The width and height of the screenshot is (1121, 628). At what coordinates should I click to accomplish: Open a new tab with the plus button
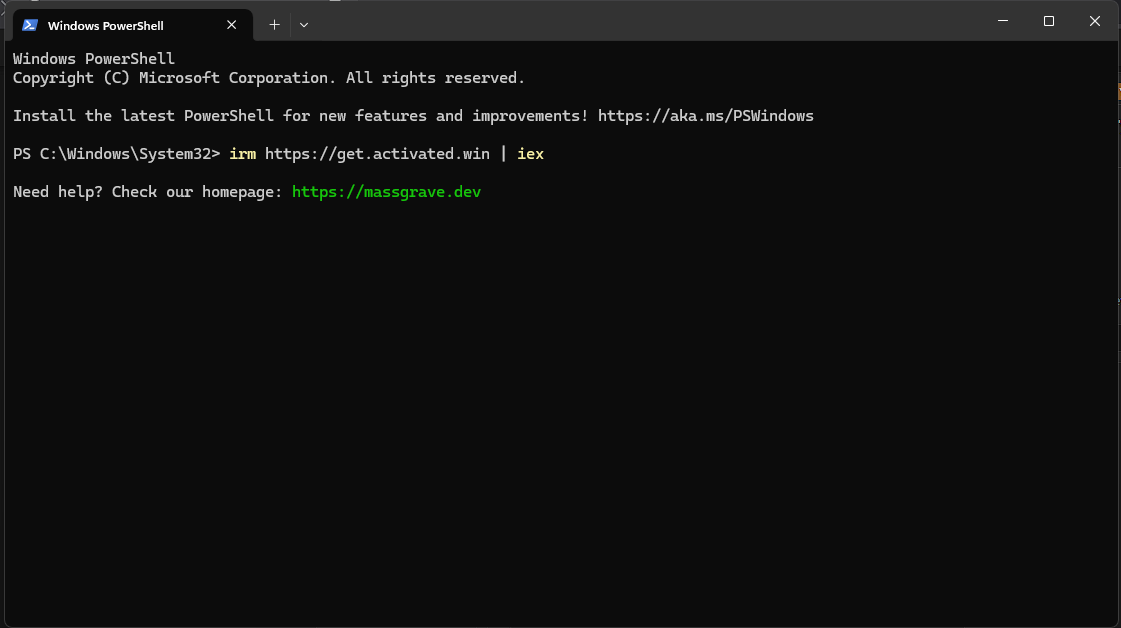(x=275, y=25)
